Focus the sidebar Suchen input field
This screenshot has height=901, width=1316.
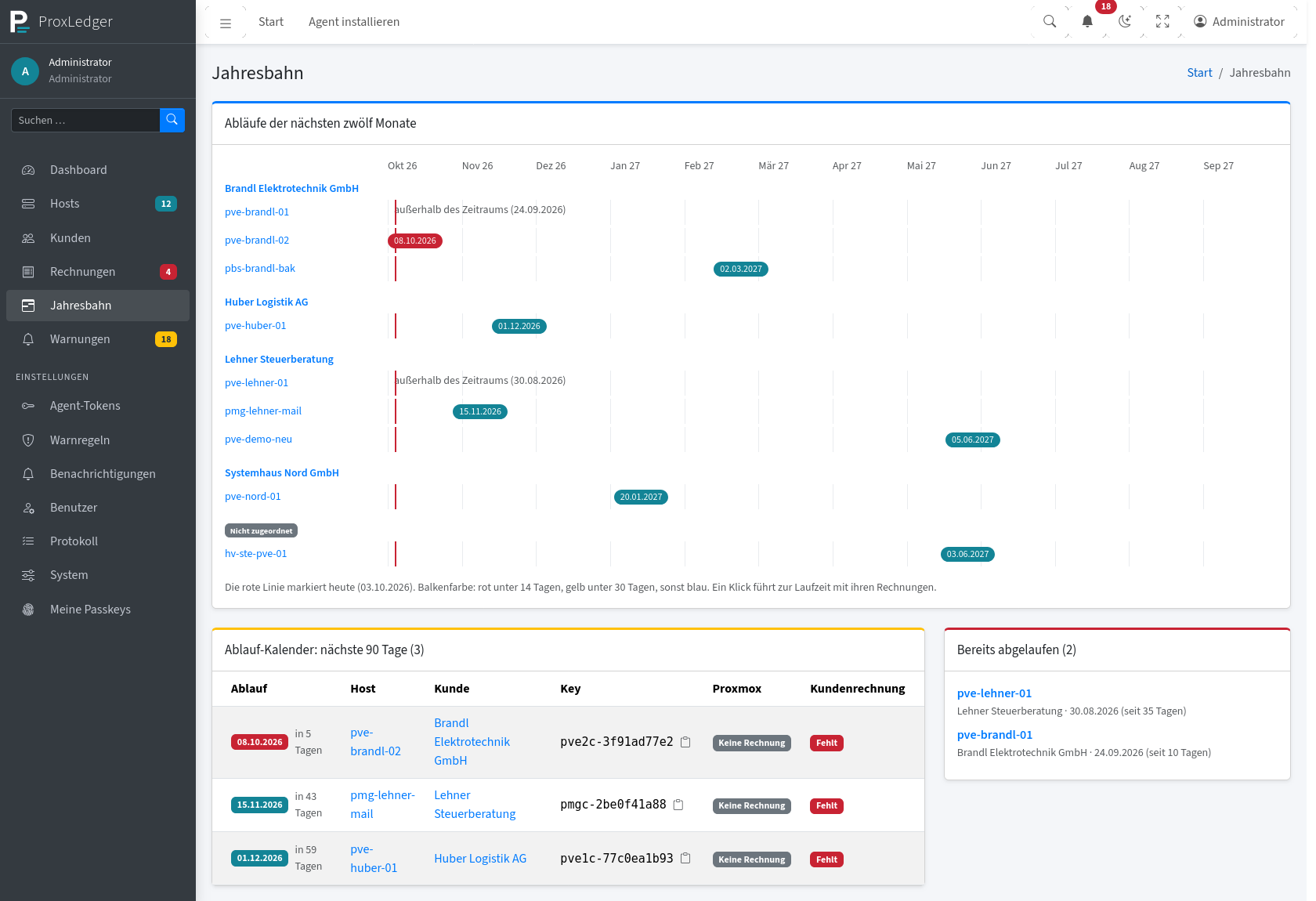[x=85, y=120]
